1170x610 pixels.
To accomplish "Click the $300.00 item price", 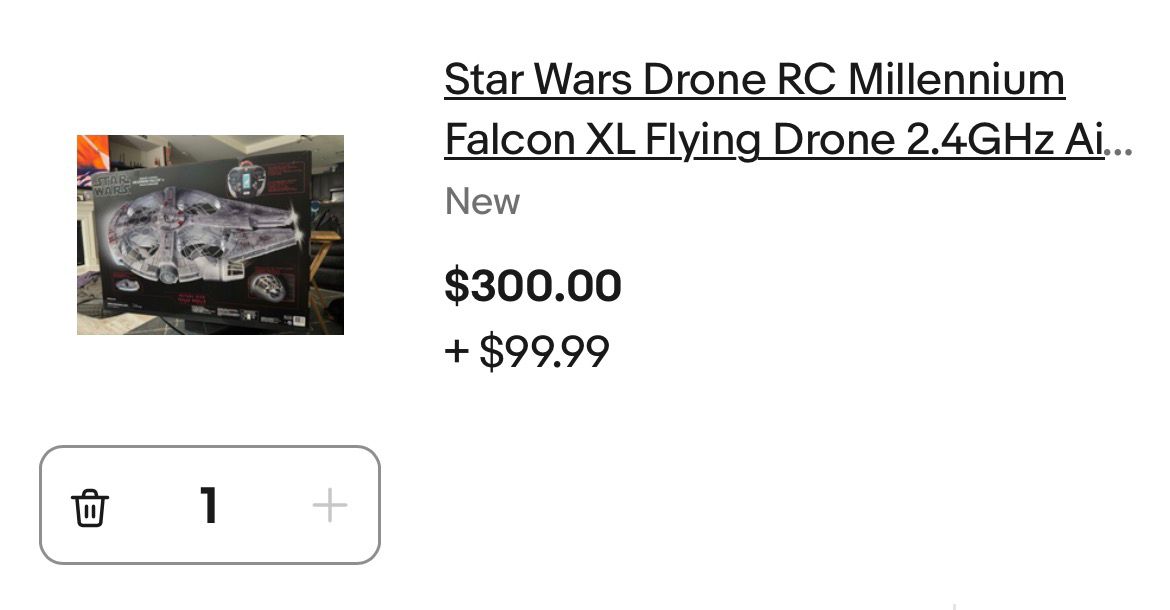I will [x=533, y=287].
